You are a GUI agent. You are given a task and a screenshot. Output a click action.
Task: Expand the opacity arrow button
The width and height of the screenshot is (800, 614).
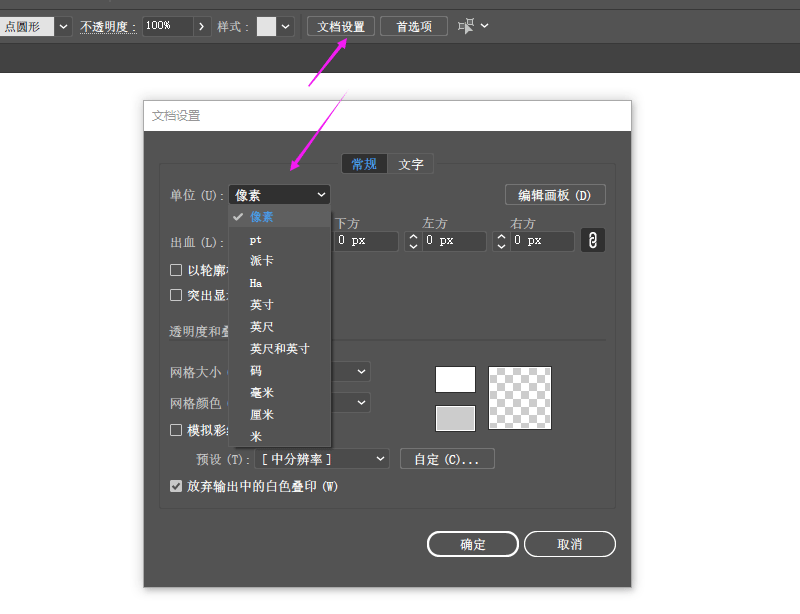pos(202,27)
